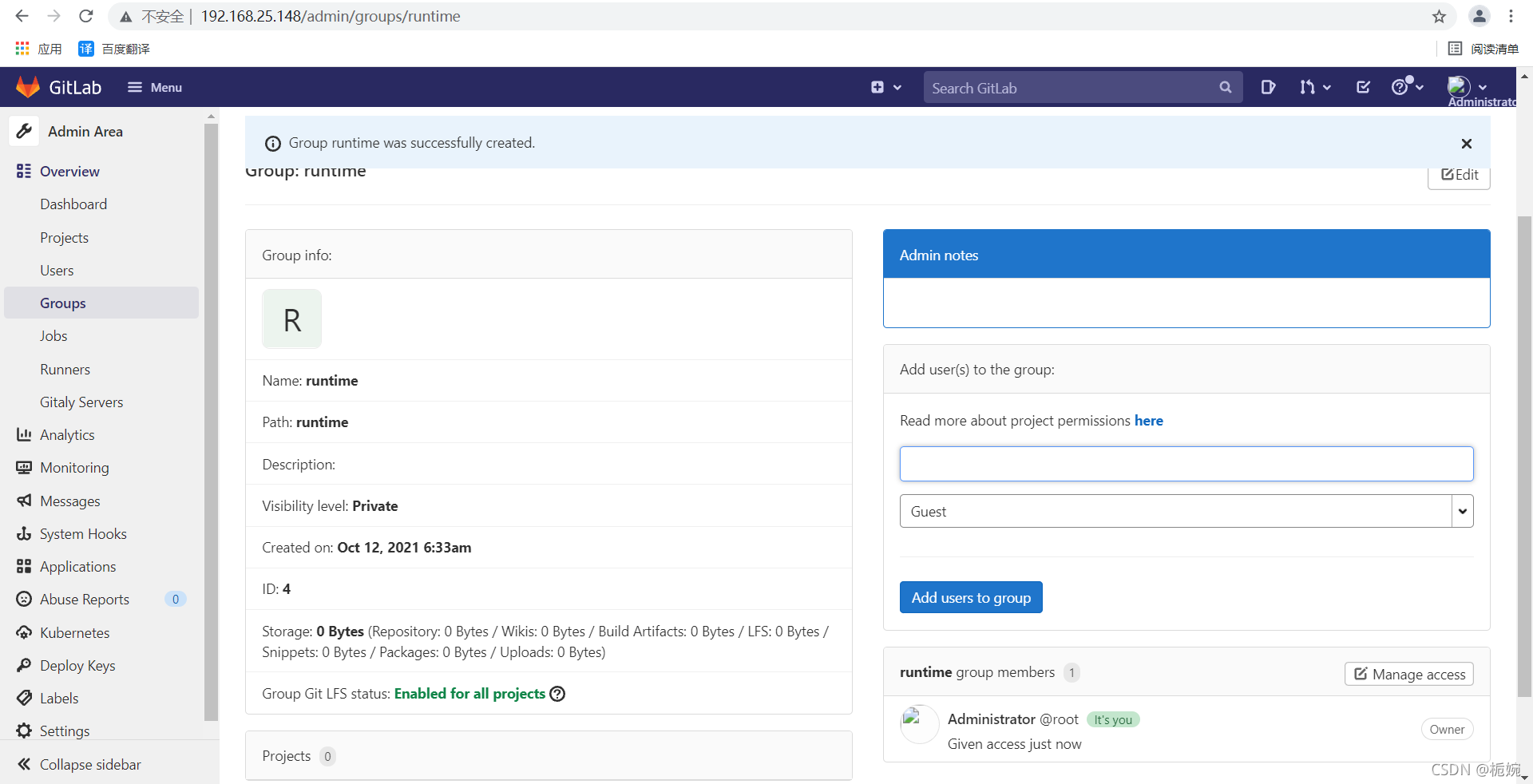Go to Dashboard in sidebar

tap(73, 204)
